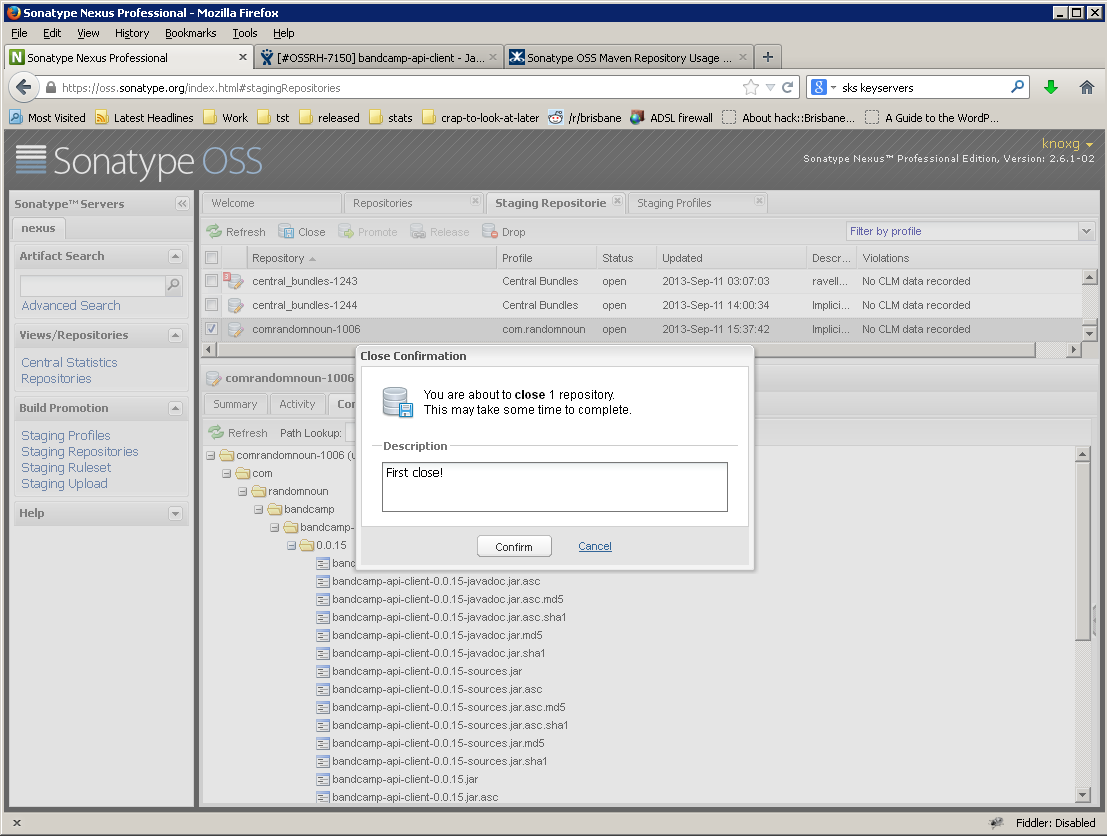Collapse the Build Promotion panel
Image resolution: width=1107 pixels, height=836 pixels.
pos(176,409)
